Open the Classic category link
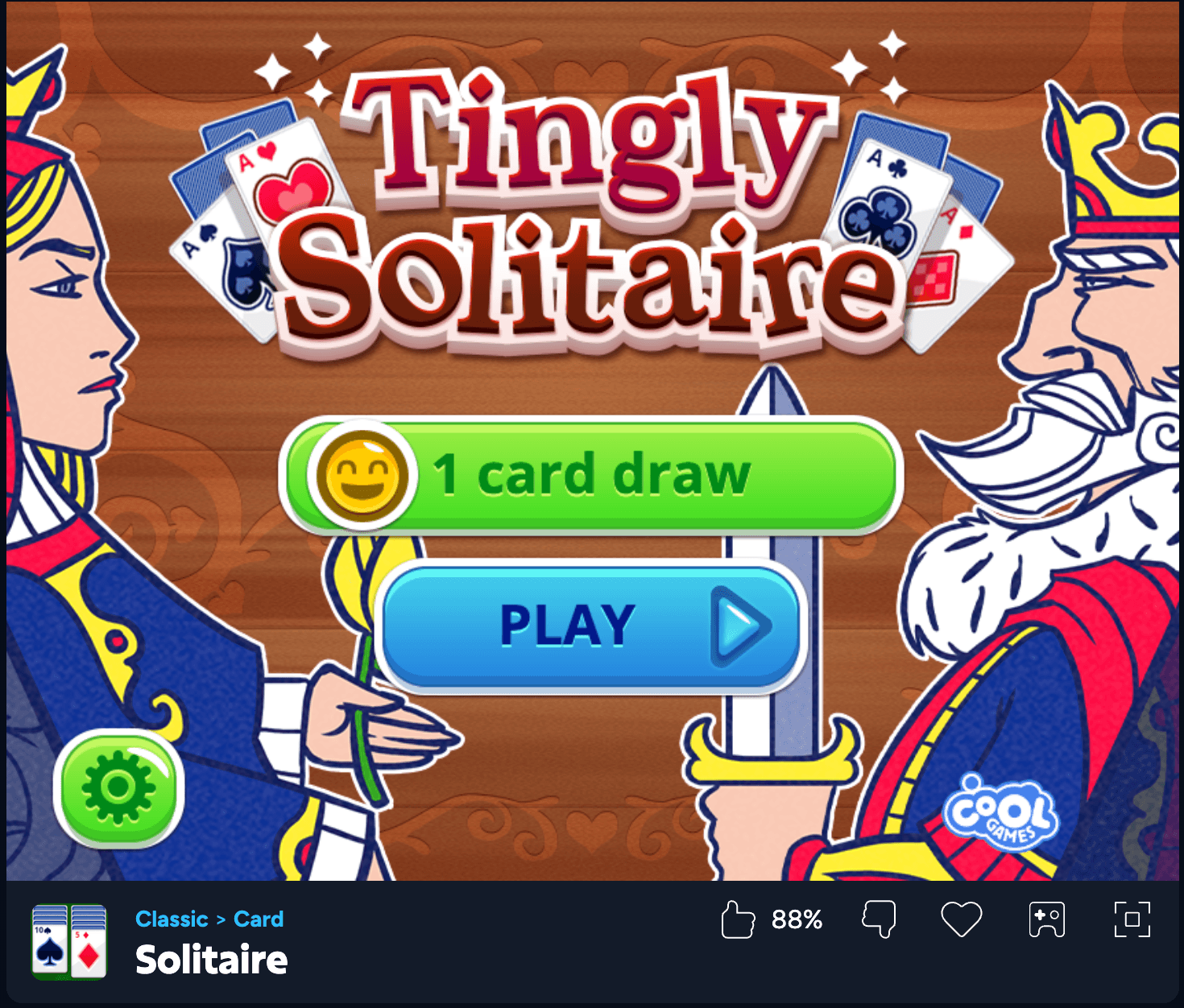 coord(172,919)
